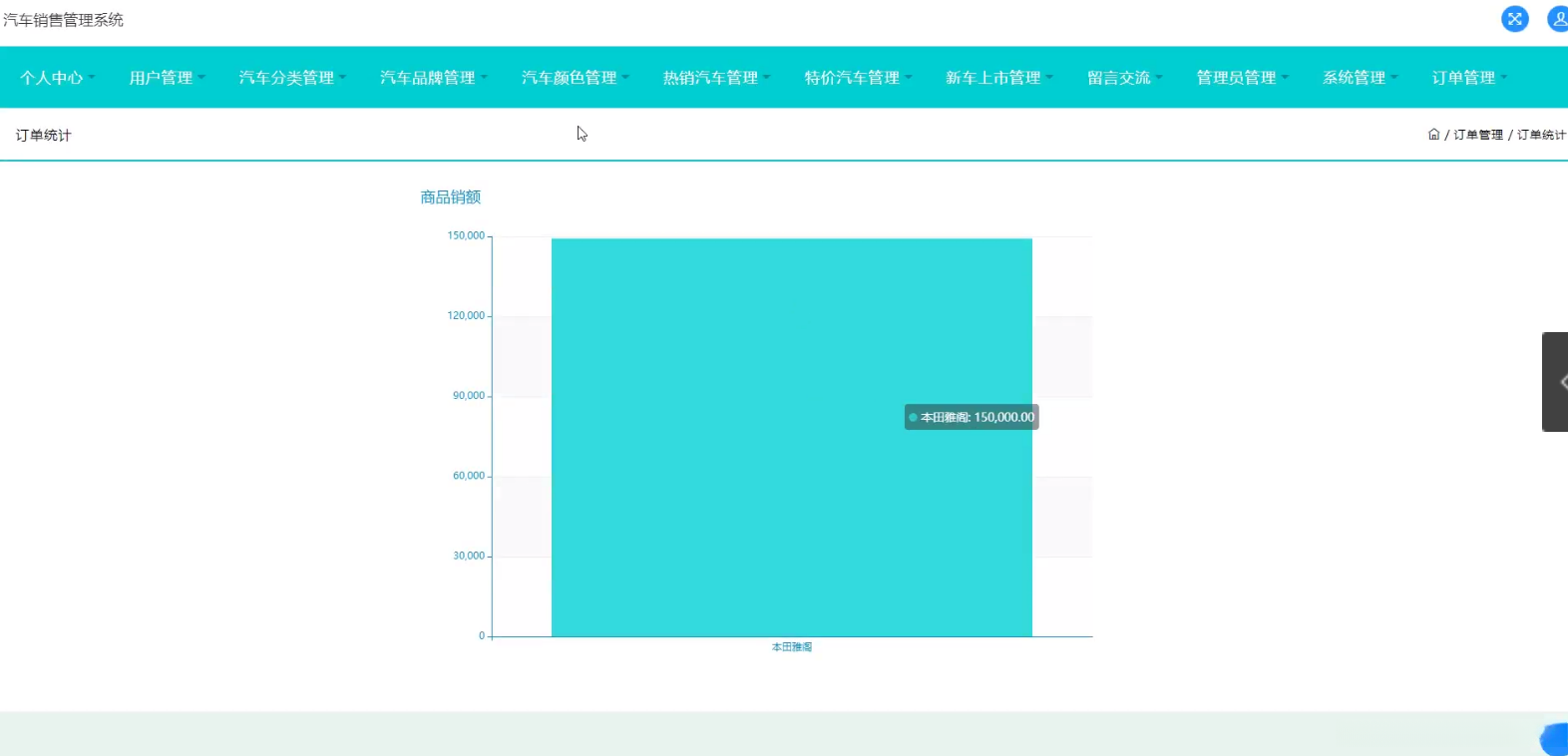Viewport: 1568px width, 756px height.
Task: Expand the caret beside 新车上市管理
Action: [x=1050, y=77]
